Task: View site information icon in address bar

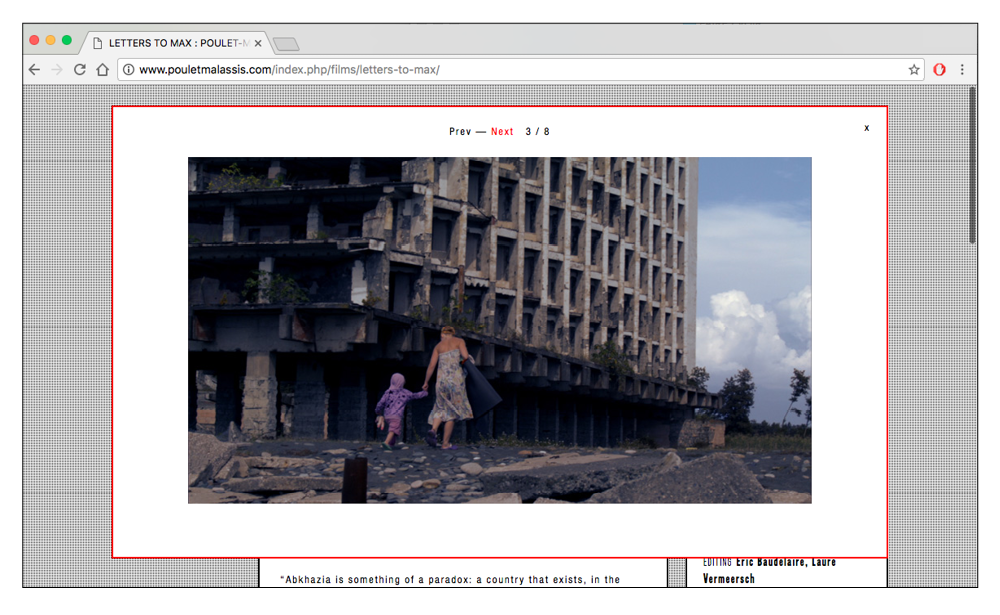Action: click(128, 70)
